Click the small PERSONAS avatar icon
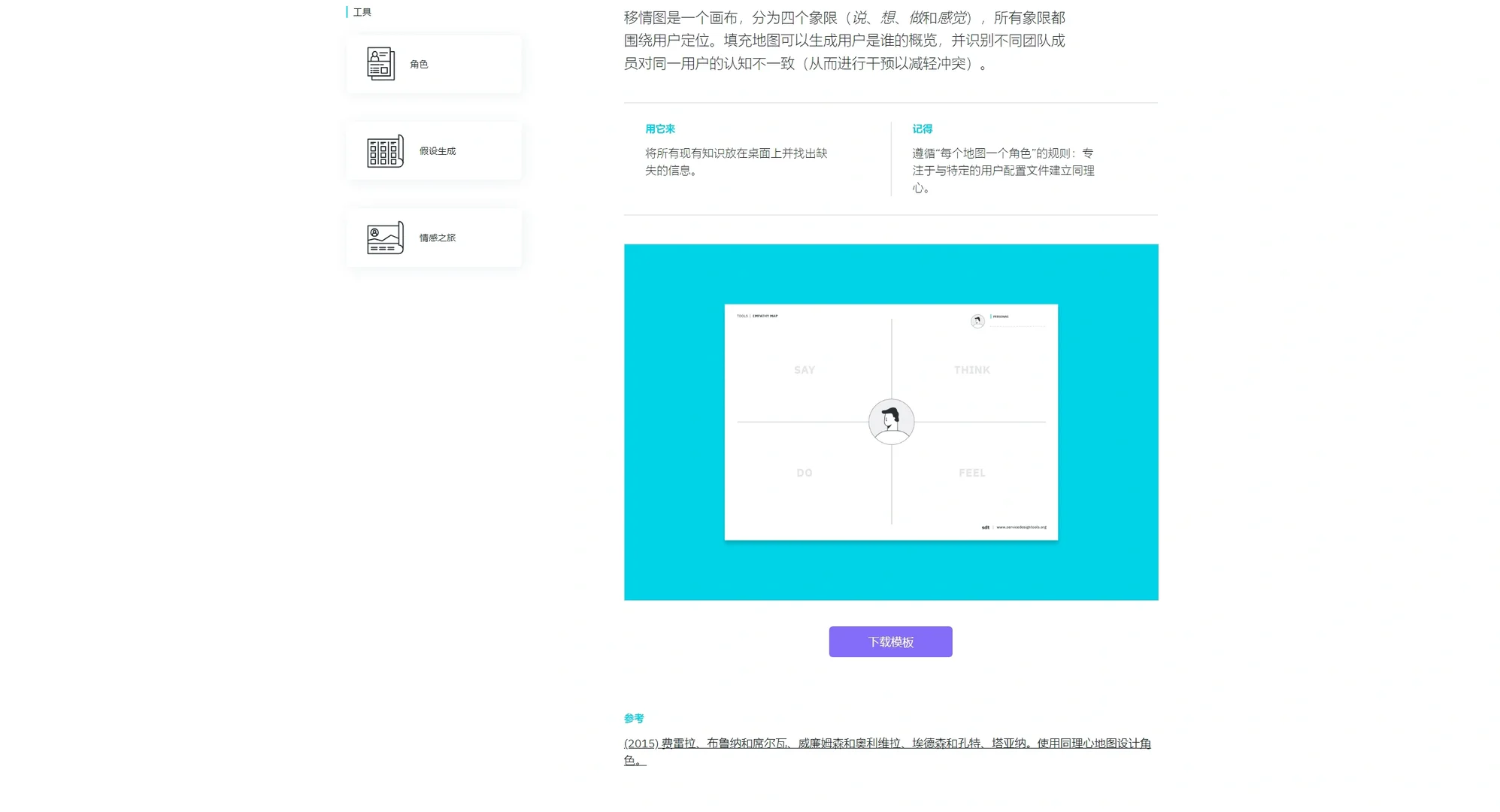This screenshot has height=812, width=1500. pos(977,320)
